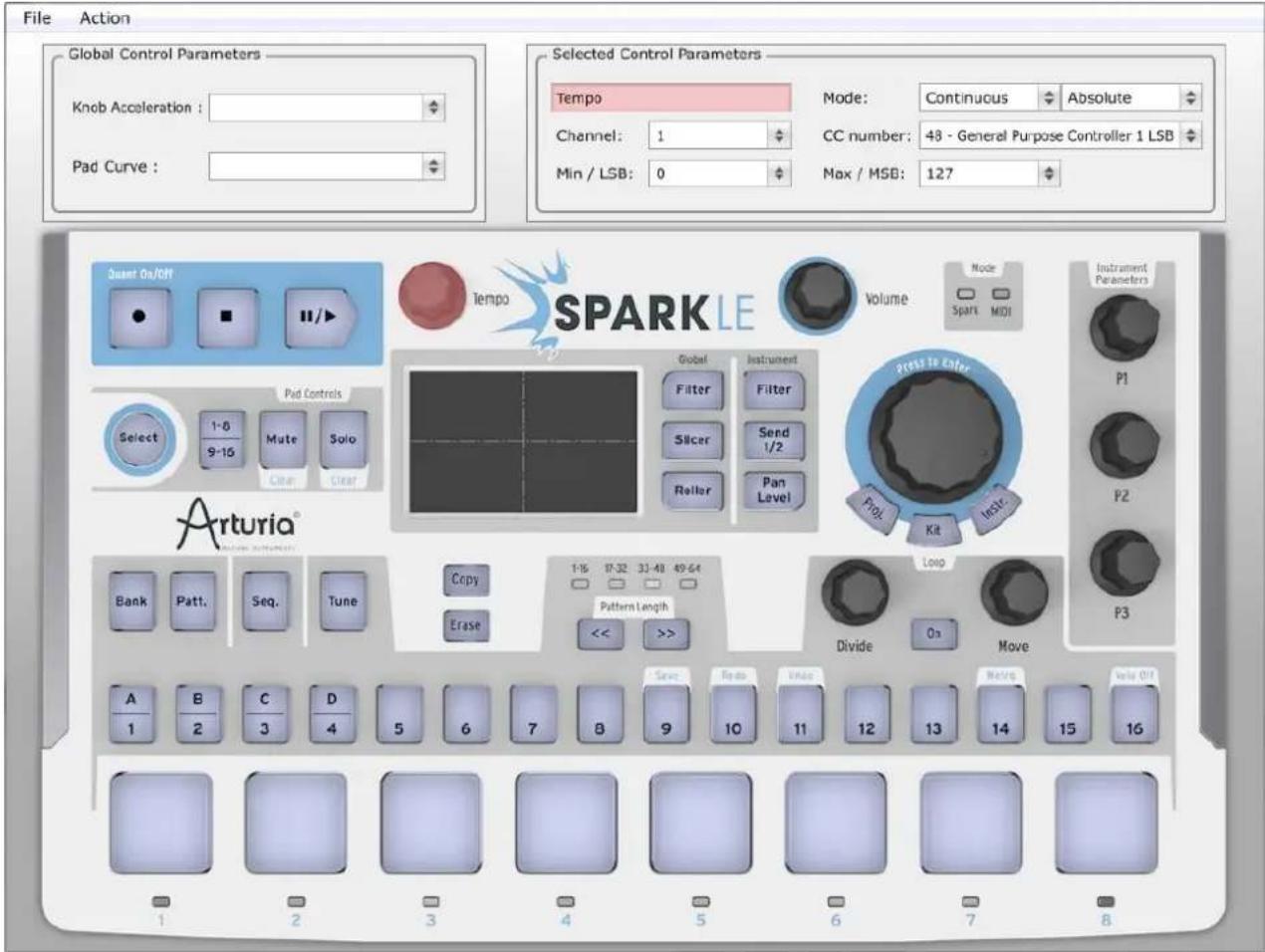Select the P2 instrument parameter knob
Screen dimensions: 1265x952
point(1123,446)
